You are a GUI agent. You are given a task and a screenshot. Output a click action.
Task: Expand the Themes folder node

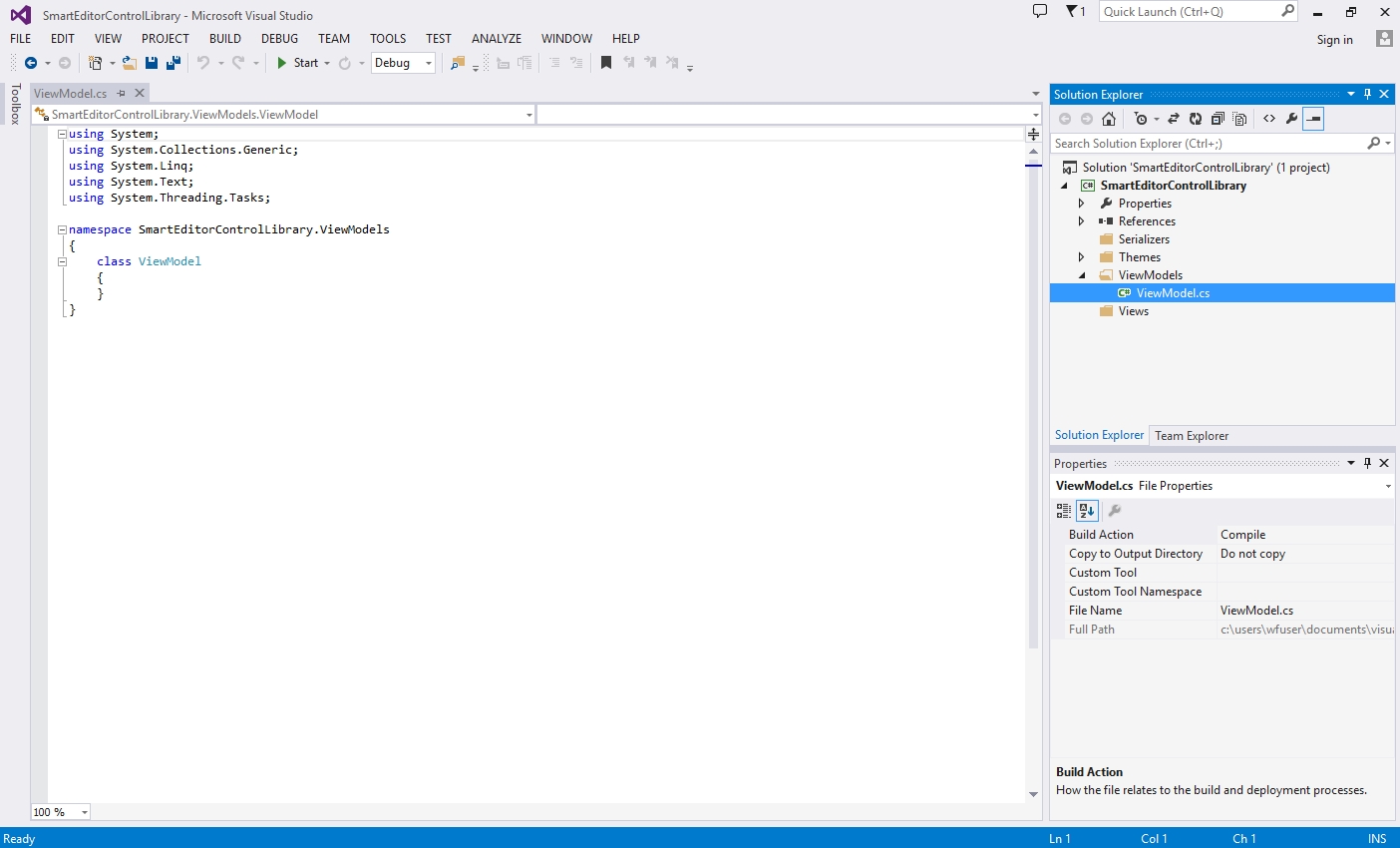click(x=1081, y=257)
